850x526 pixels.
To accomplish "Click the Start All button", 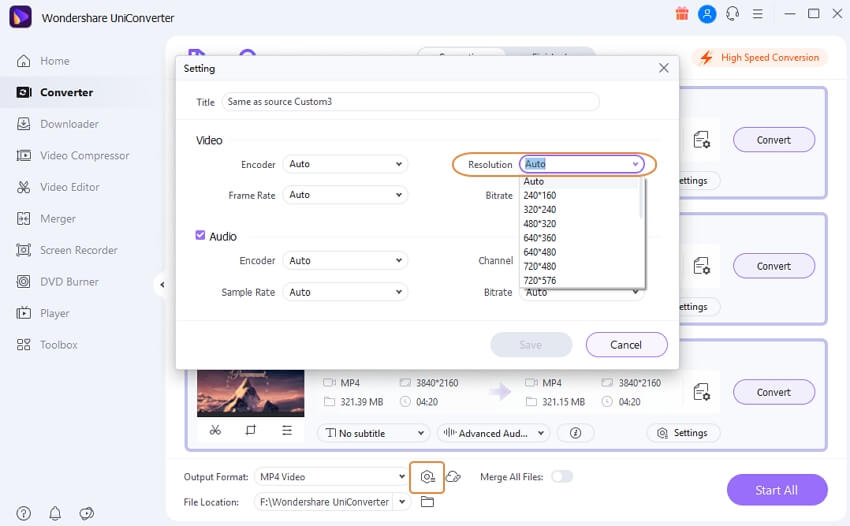I will (x=777, y=490).
